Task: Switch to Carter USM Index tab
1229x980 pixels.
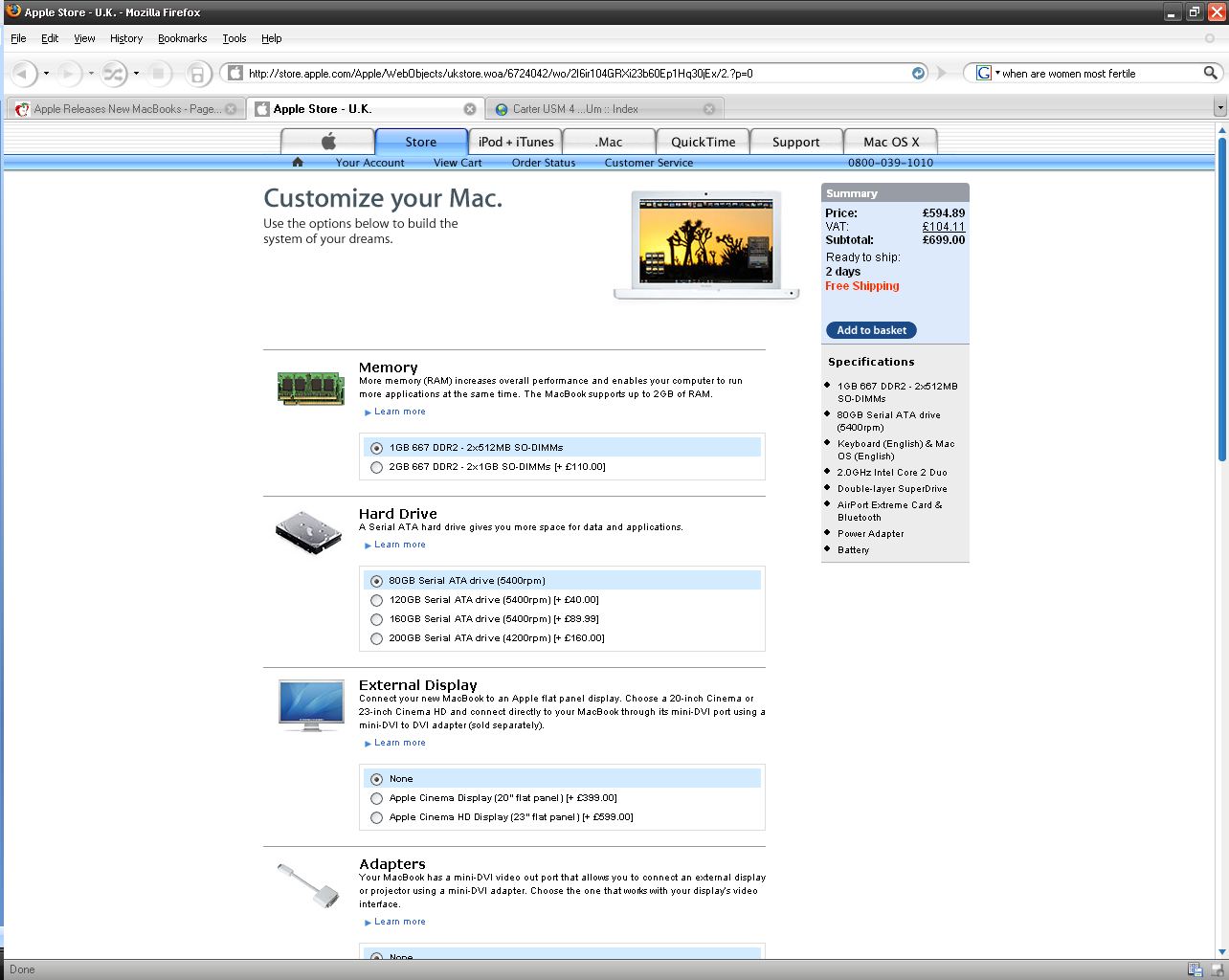Action: tap(604, 109)
